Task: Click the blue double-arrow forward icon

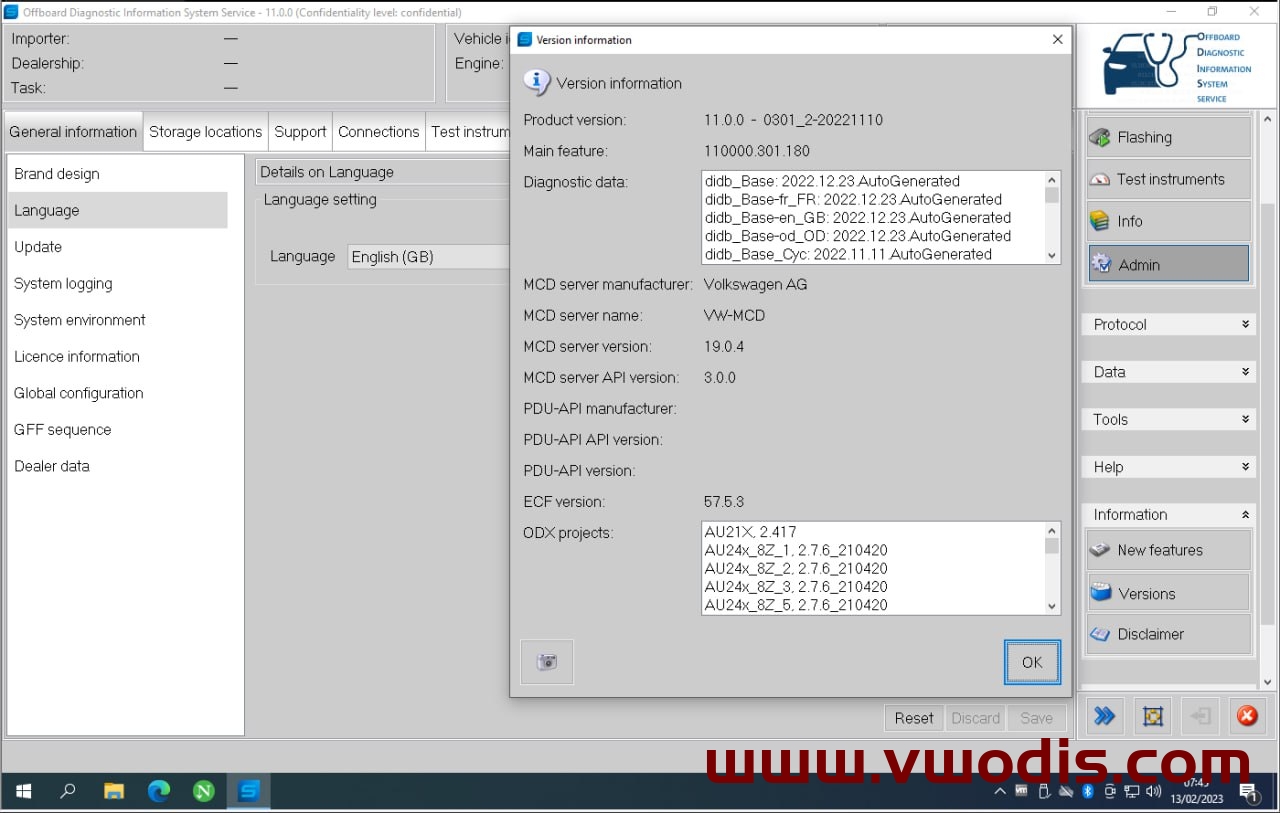Action: click(1104, 716)
